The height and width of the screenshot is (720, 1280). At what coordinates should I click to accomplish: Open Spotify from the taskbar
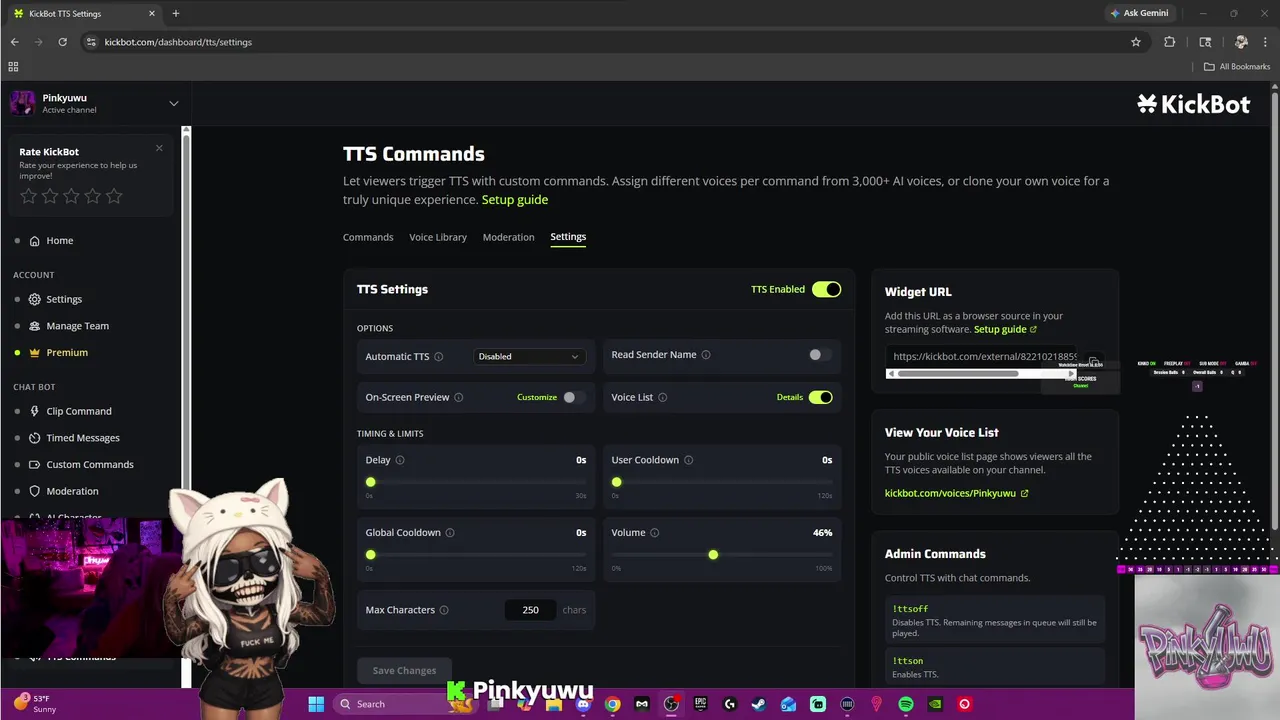[906, 704]
